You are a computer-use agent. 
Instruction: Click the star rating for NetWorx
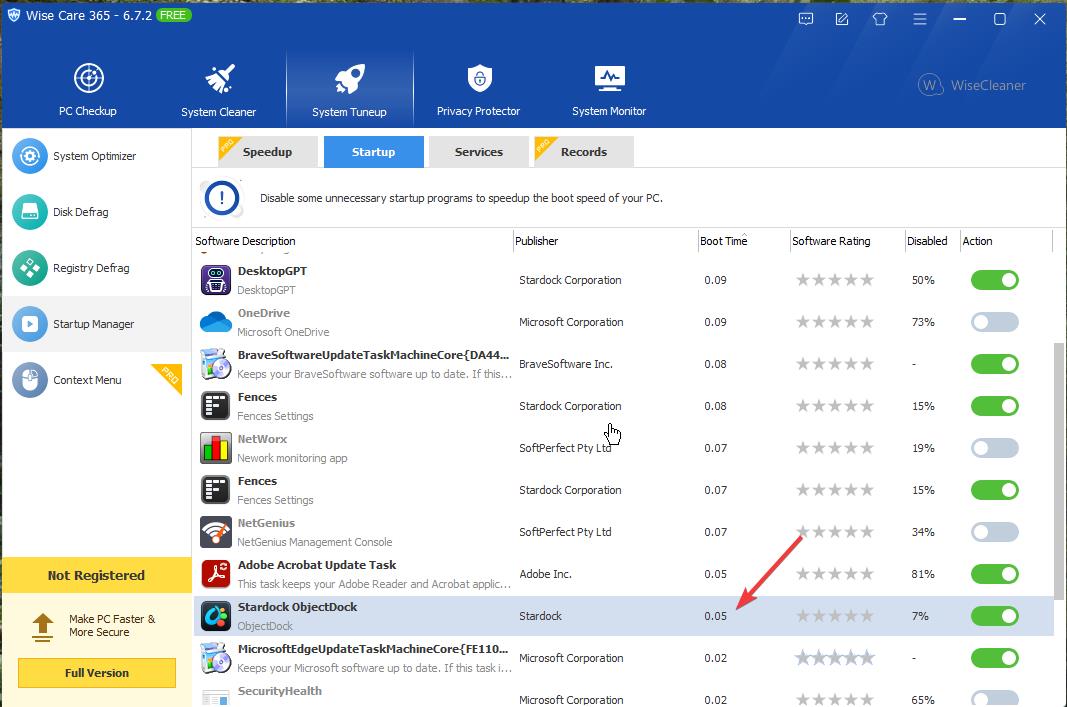click(835, 448)
